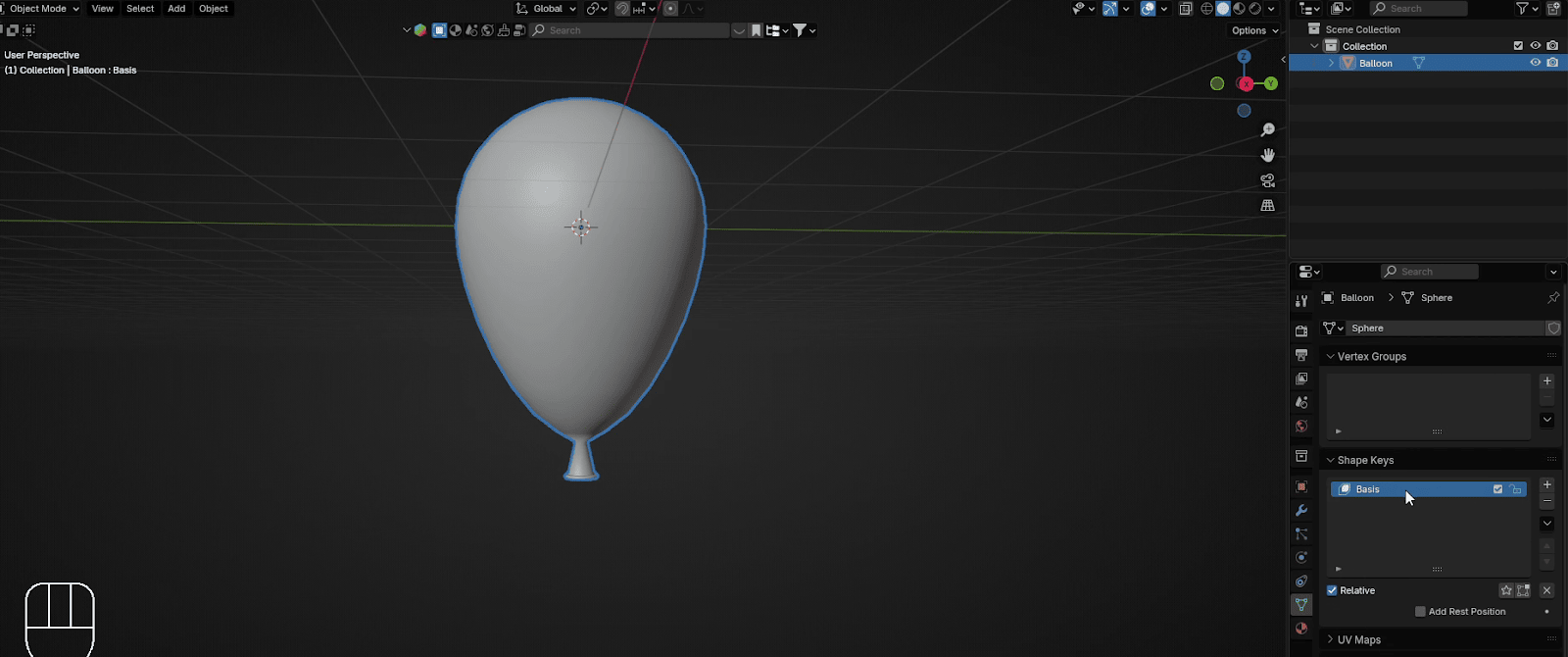Open the viewport Options dropdown

click(1254, 30)
